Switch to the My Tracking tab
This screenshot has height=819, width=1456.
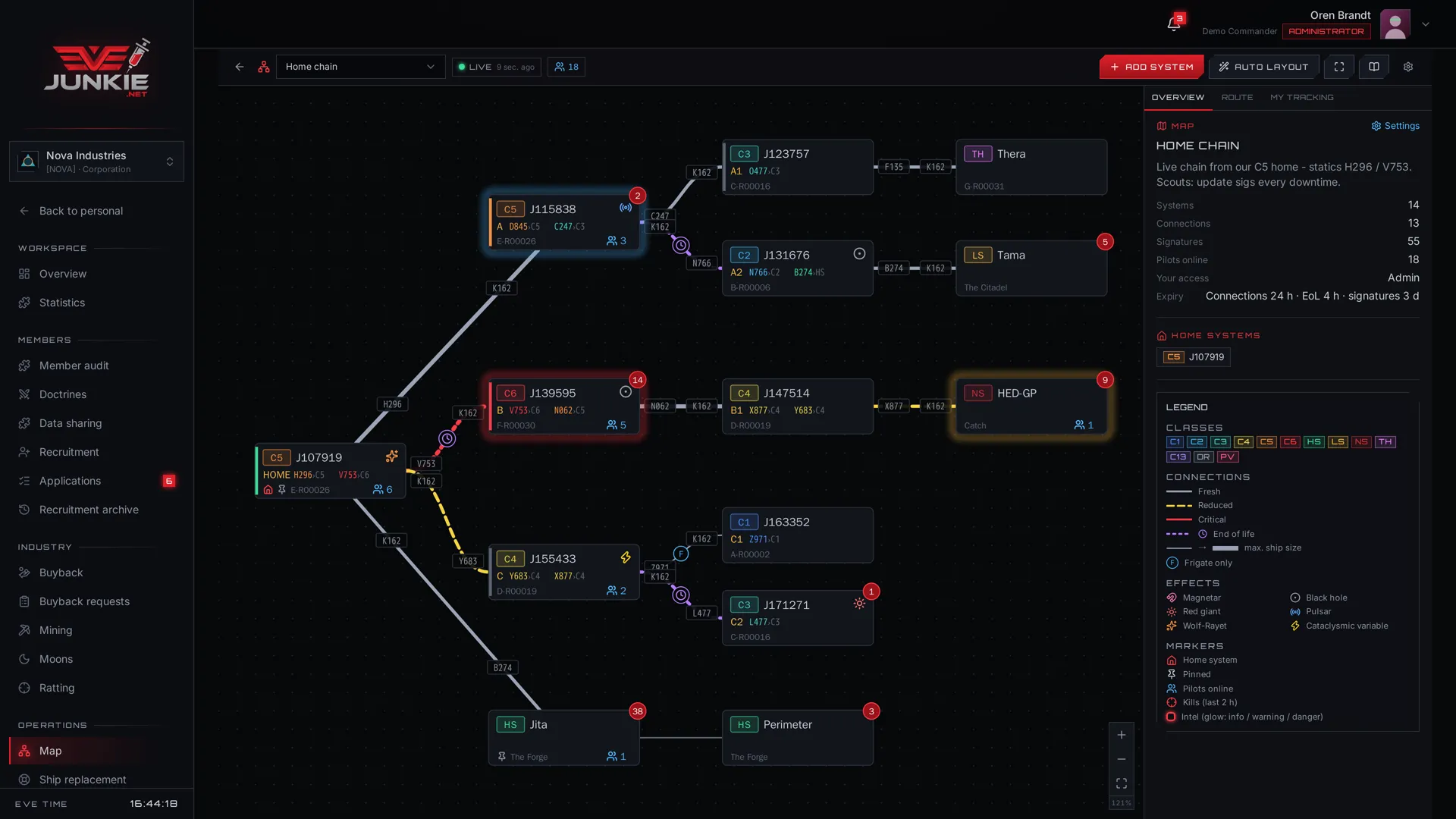click(1302, 98)
